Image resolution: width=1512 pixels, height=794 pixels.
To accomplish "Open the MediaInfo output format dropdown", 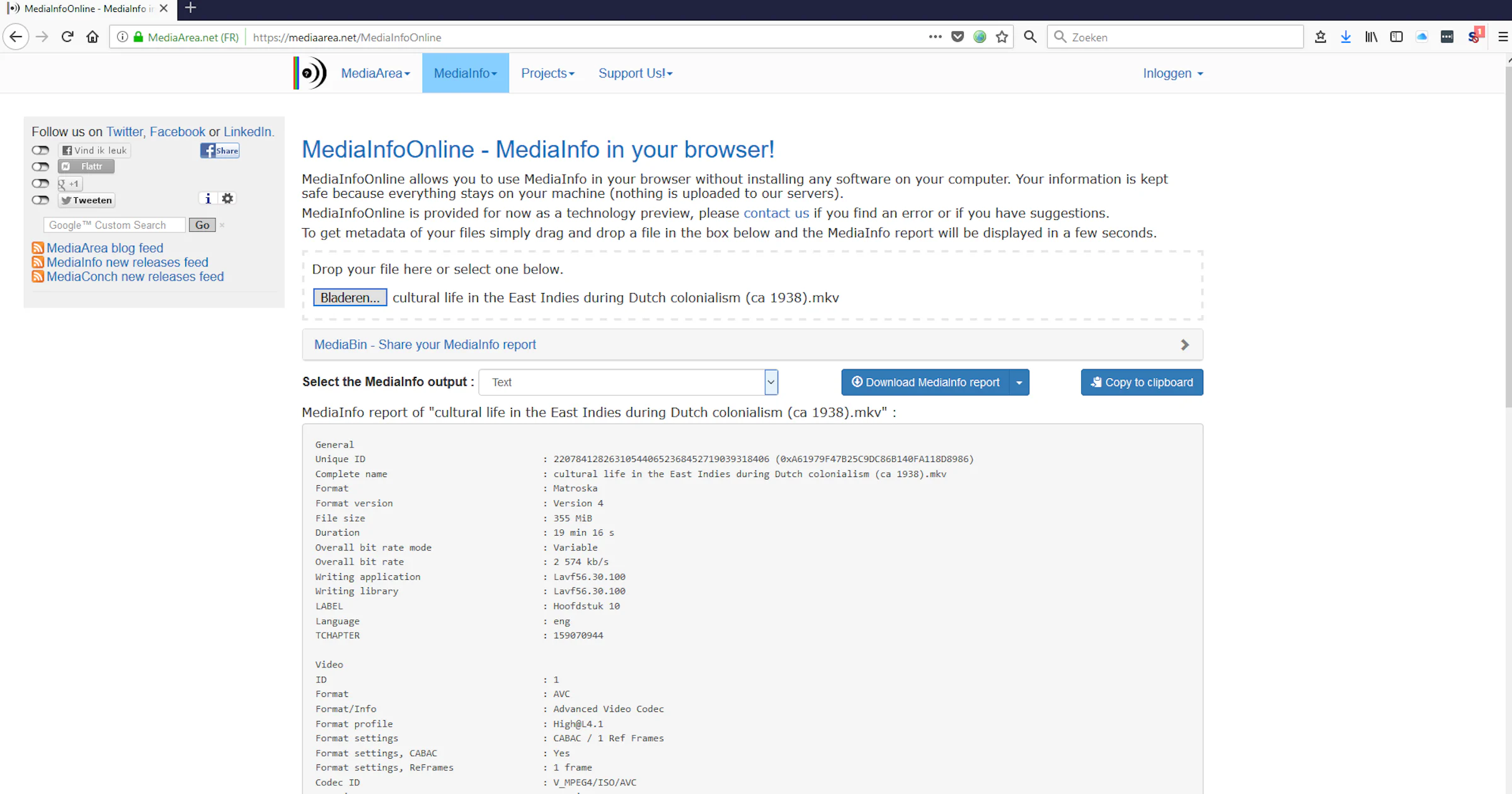I will pos(628,383).
